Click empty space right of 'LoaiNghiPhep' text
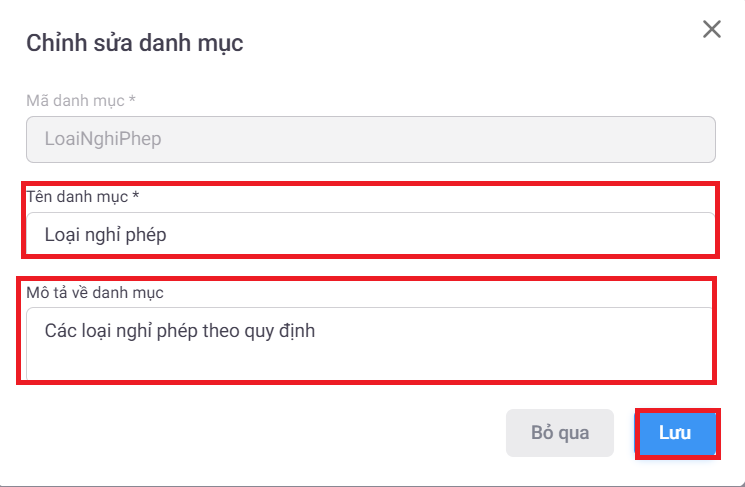The image size is (745, 487). [450, 140]
